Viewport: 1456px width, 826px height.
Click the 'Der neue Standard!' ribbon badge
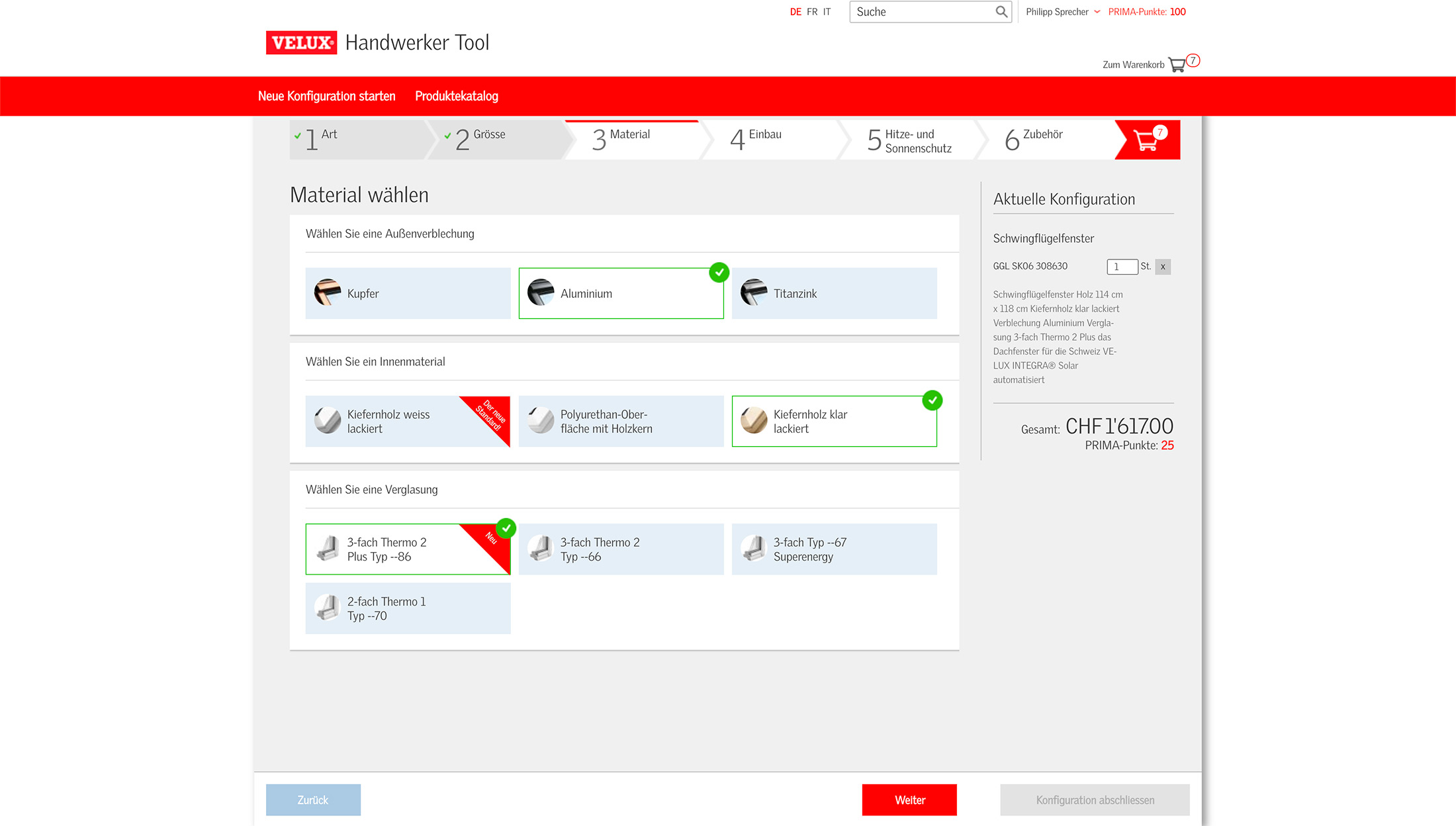tap(491, 416)
